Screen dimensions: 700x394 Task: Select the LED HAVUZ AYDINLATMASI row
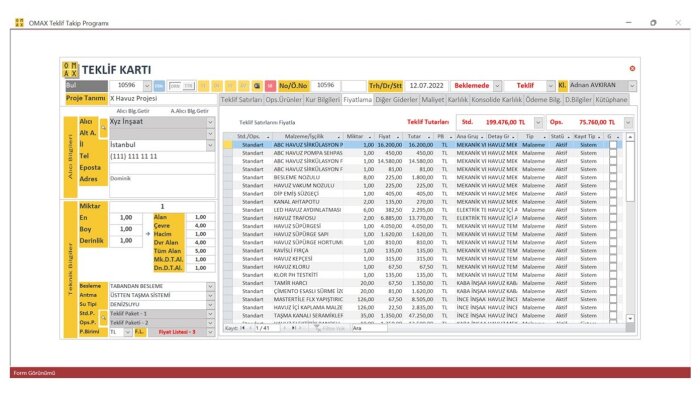pos(422,210)
